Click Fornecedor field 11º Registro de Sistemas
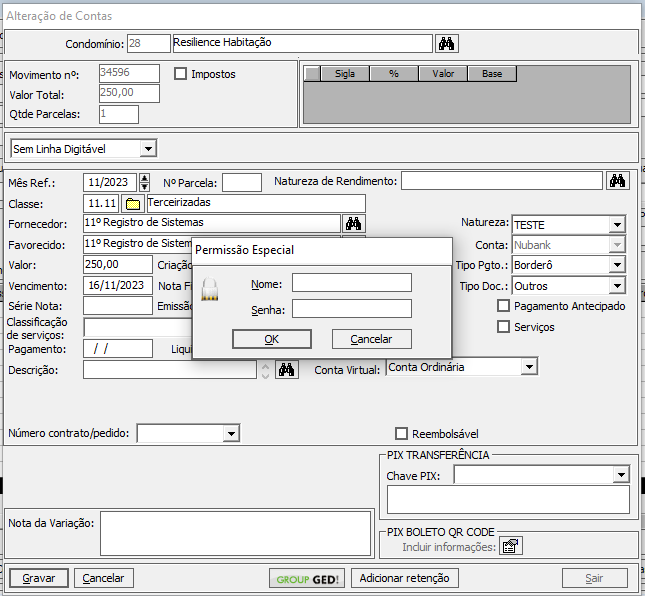 click(x=212, y=223)
